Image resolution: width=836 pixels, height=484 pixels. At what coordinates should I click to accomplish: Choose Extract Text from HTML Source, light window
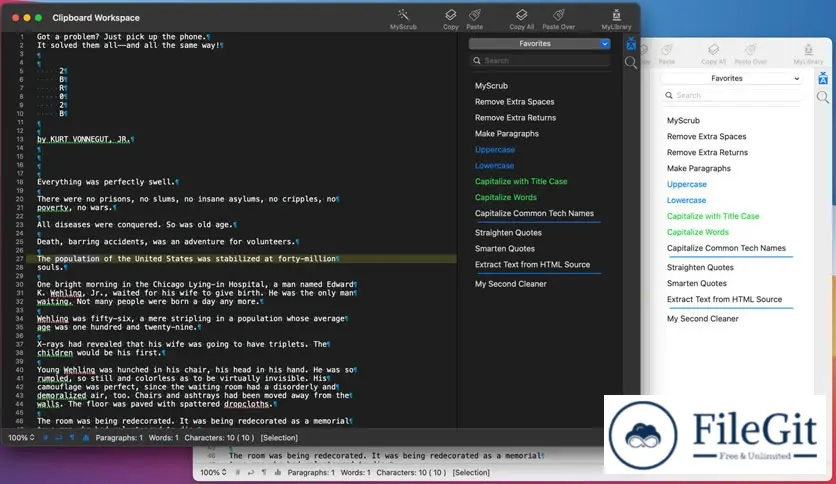(724, 300)
